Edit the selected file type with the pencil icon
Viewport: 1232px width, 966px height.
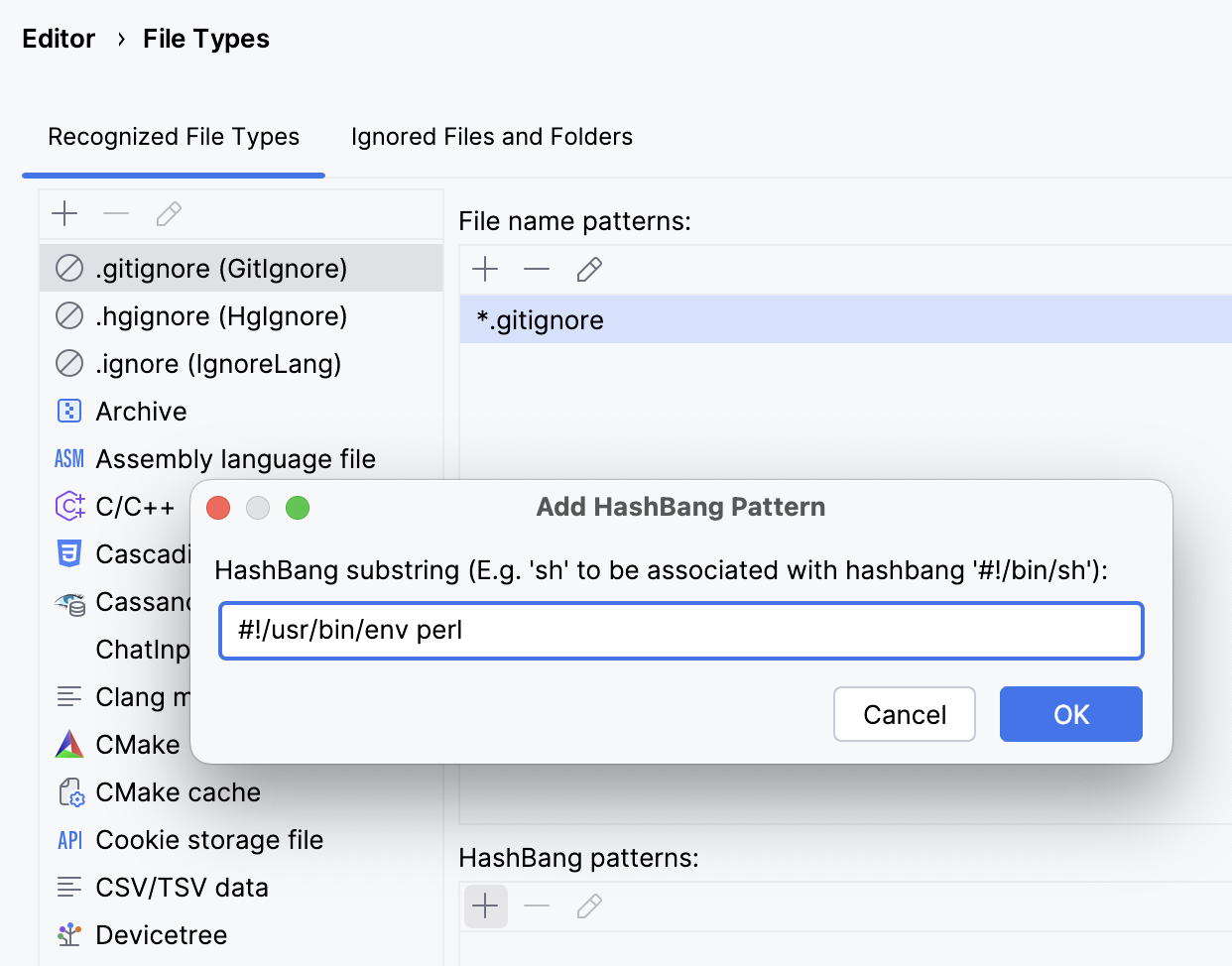(x=169, y=213)
